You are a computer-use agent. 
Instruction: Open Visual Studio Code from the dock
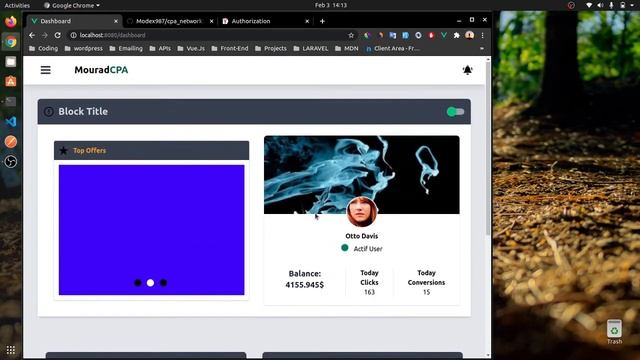[11, 122]
